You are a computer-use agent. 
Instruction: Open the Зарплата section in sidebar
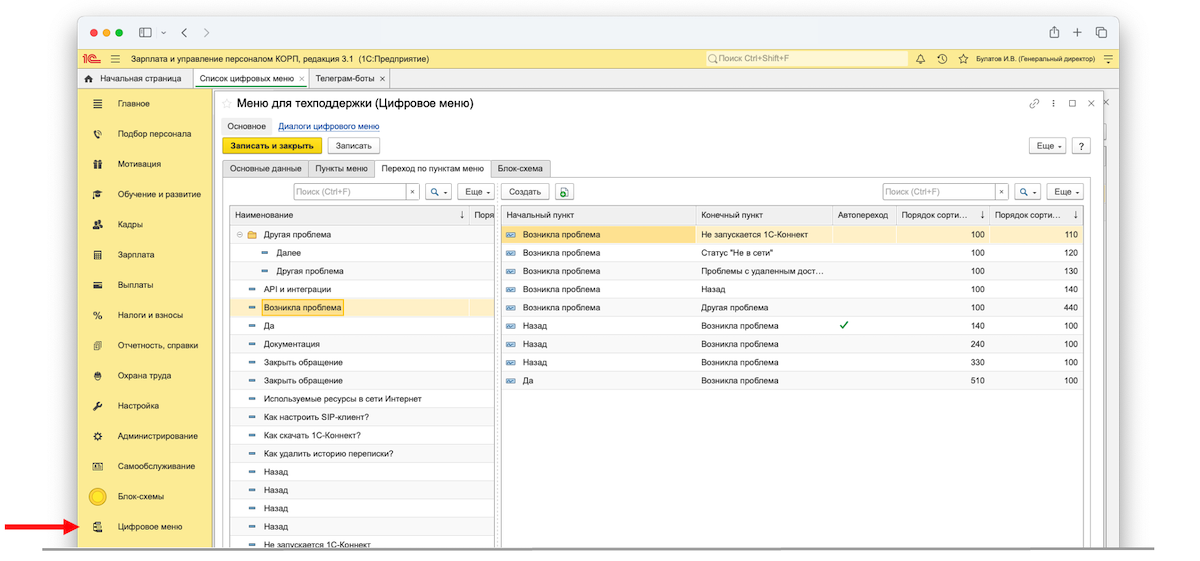point(135,255)
